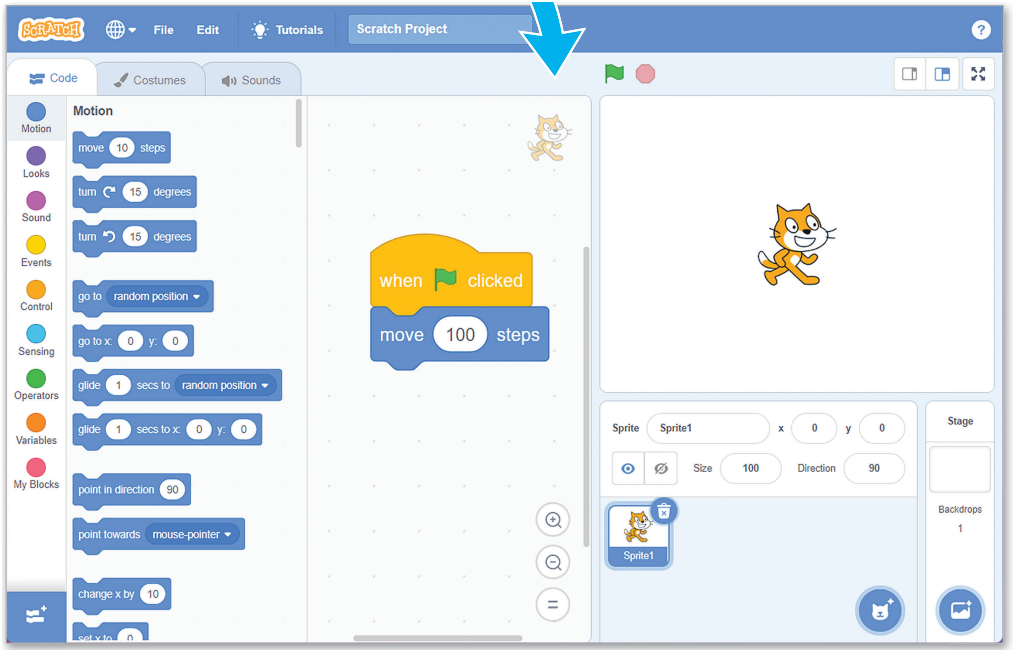
Task: Expand the go to random position dropdown
Action: tap(157, 297)
